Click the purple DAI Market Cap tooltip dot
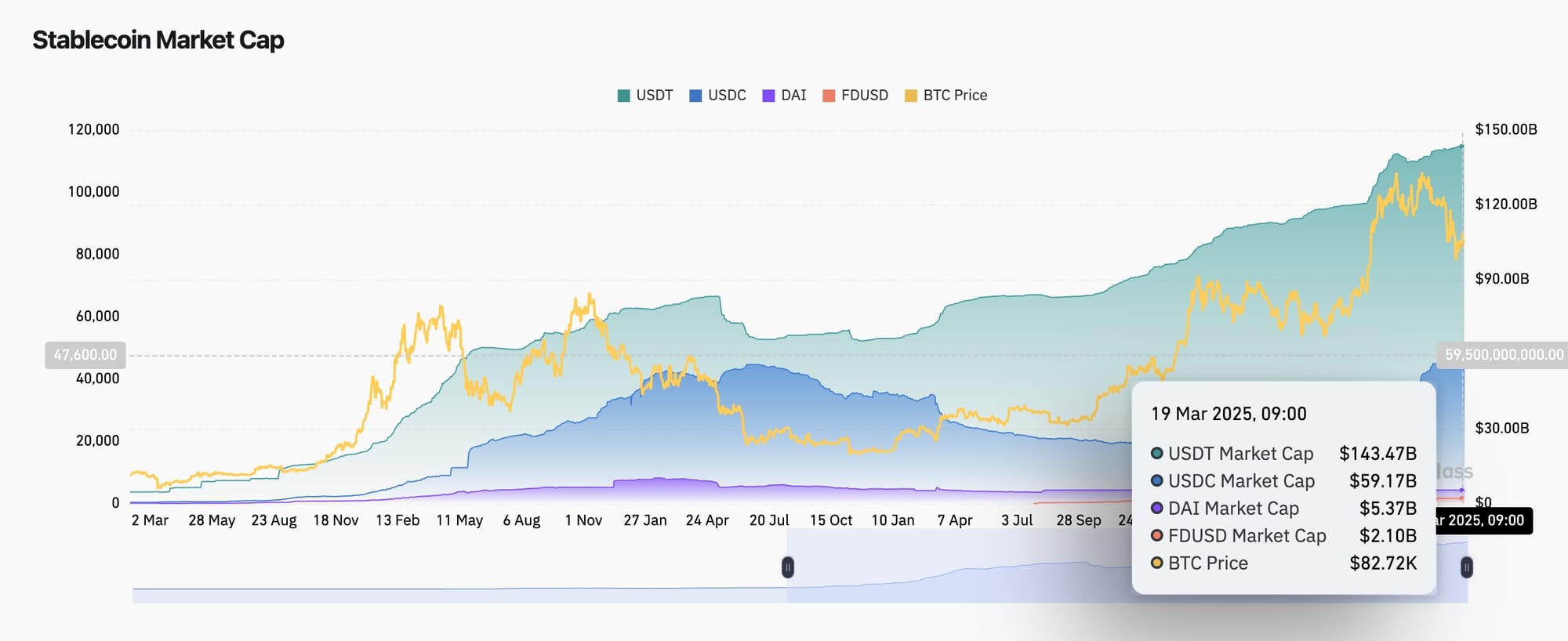The width and height of the screenshot is (1568, 641). coord(1156,509)
